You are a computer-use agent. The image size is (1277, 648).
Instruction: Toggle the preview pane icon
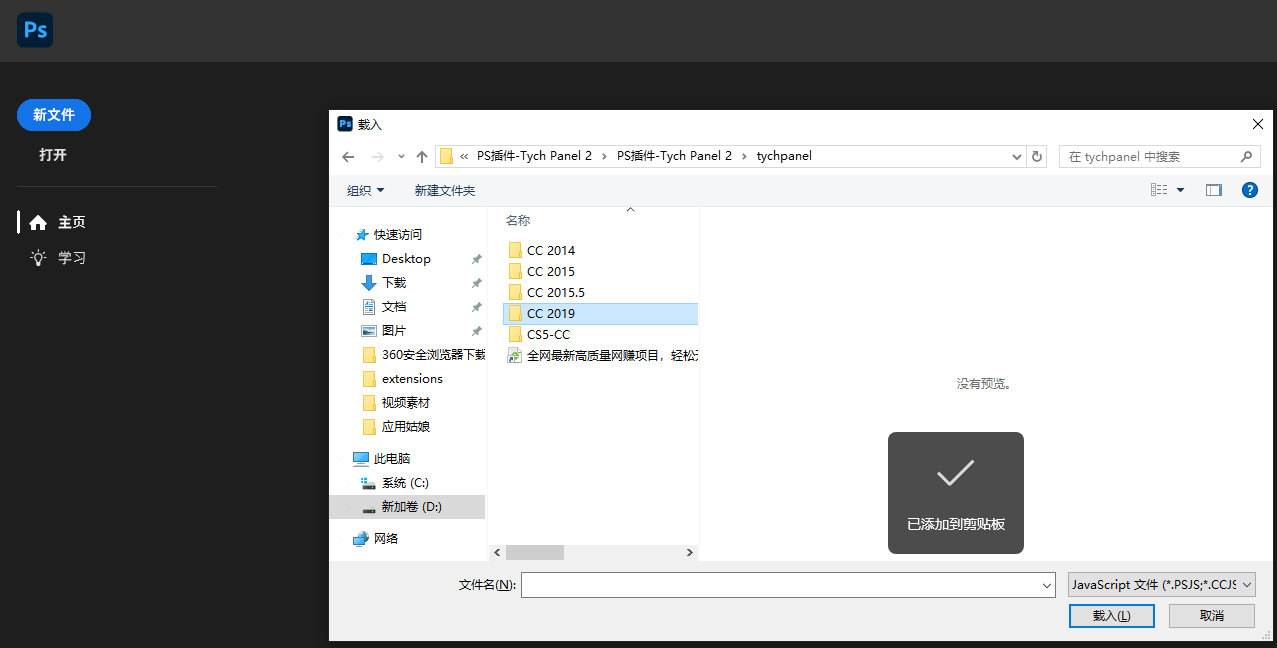[1214, 190]
